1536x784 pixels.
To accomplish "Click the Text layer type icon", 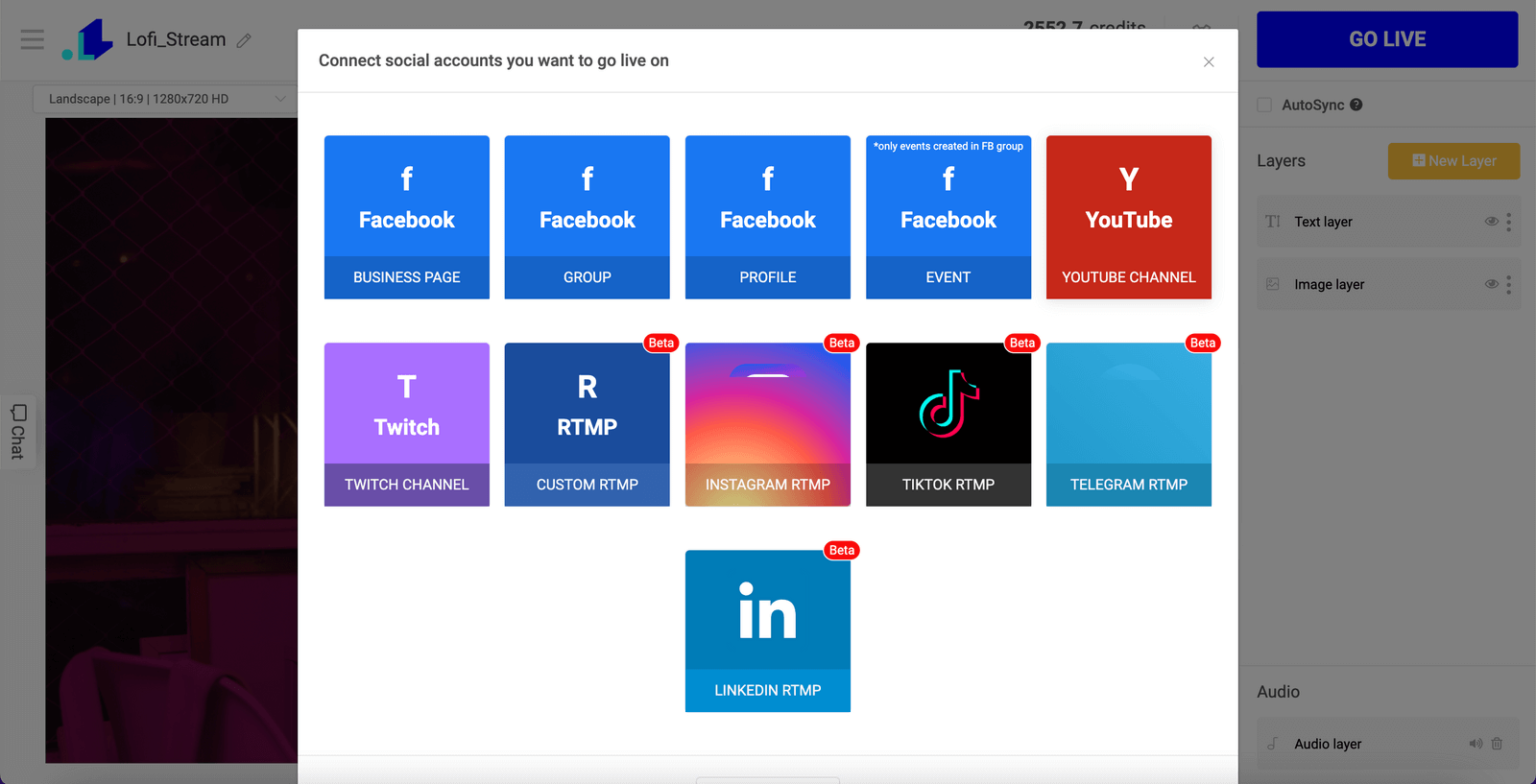I will pyautogui.click(x=1273, y=222).
